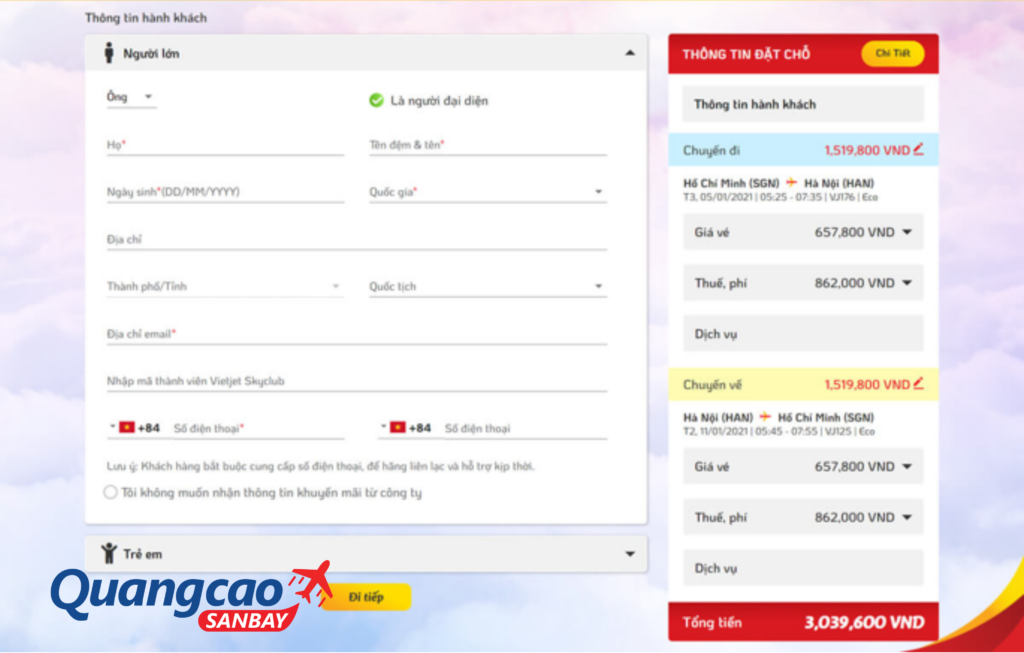Click the Chuyến về yellow header bar
The height and width of the screenshot is (653, 1024).
click(x=803, y=384)
